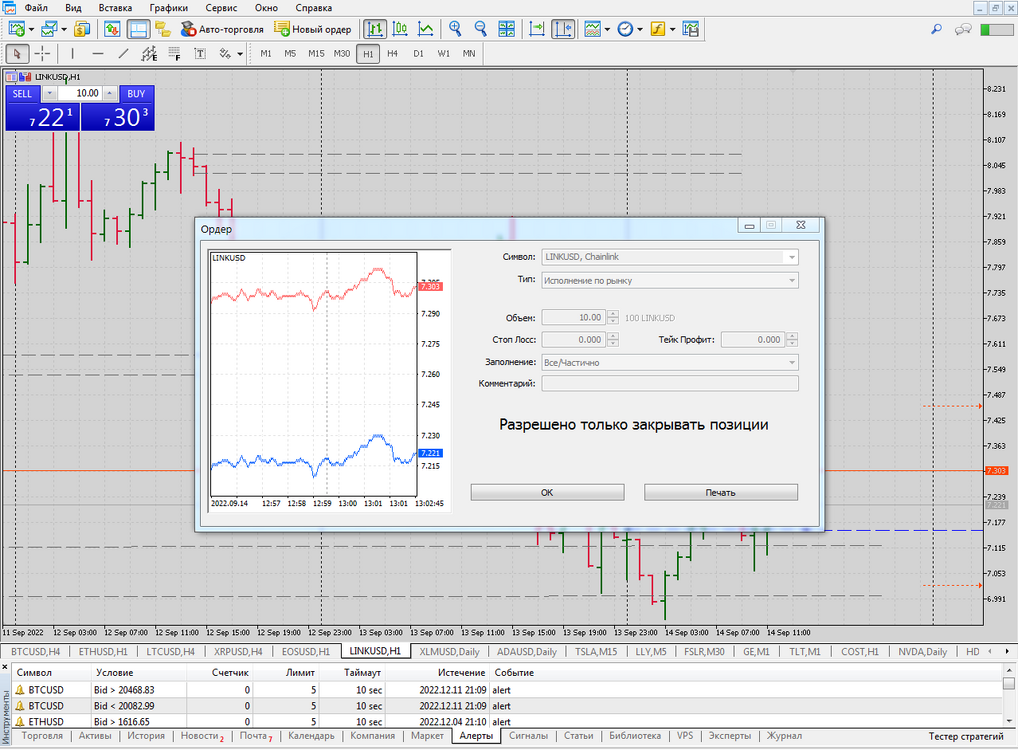Image resolution: width=1018 pixels, height=750 pixels.
Task: Toggle the Авто-торговля button
Action: click(x=222, y=29)
